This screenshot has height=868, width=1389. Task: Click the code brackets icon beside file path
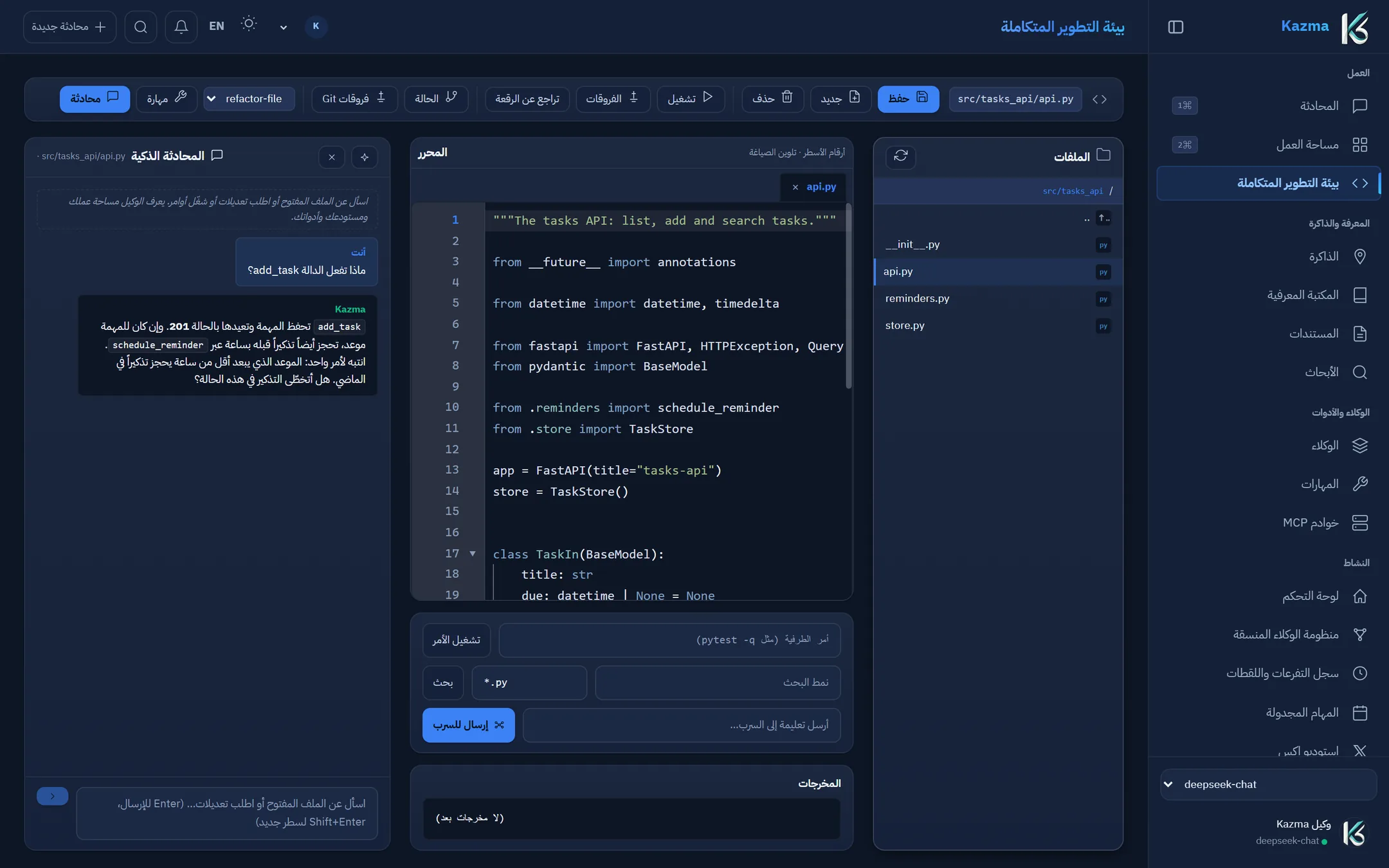(1100, 99)
